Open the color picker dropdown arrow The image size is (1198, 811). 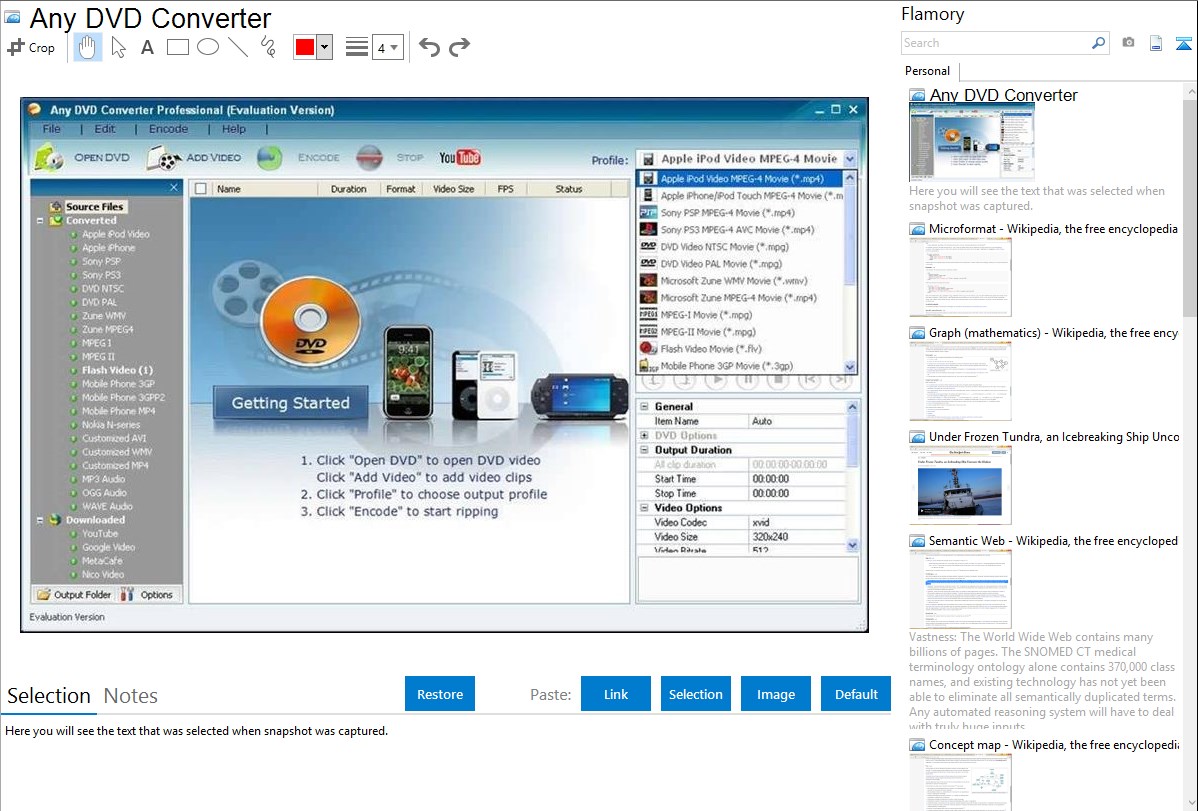coord(324,47)
